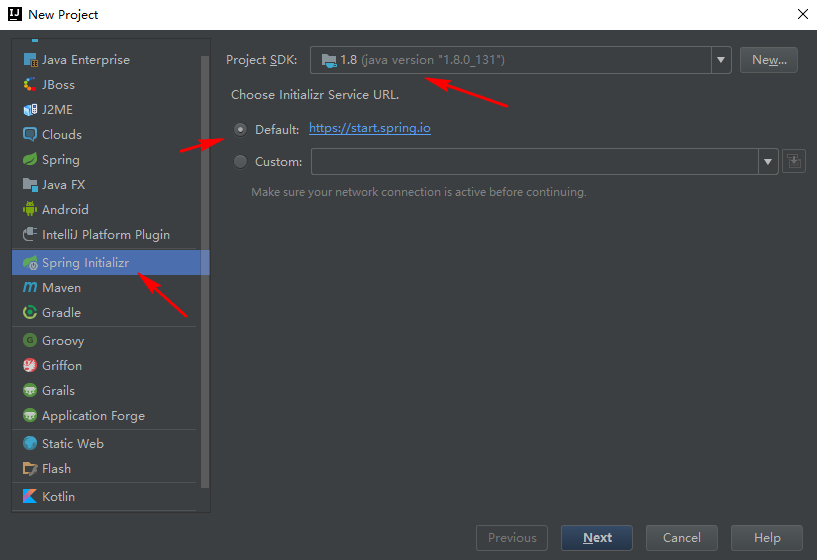This screenshot has width=817, height=560.
Task: Select IntelliJ Platform Plugin entry
Action: click(106, 234)
